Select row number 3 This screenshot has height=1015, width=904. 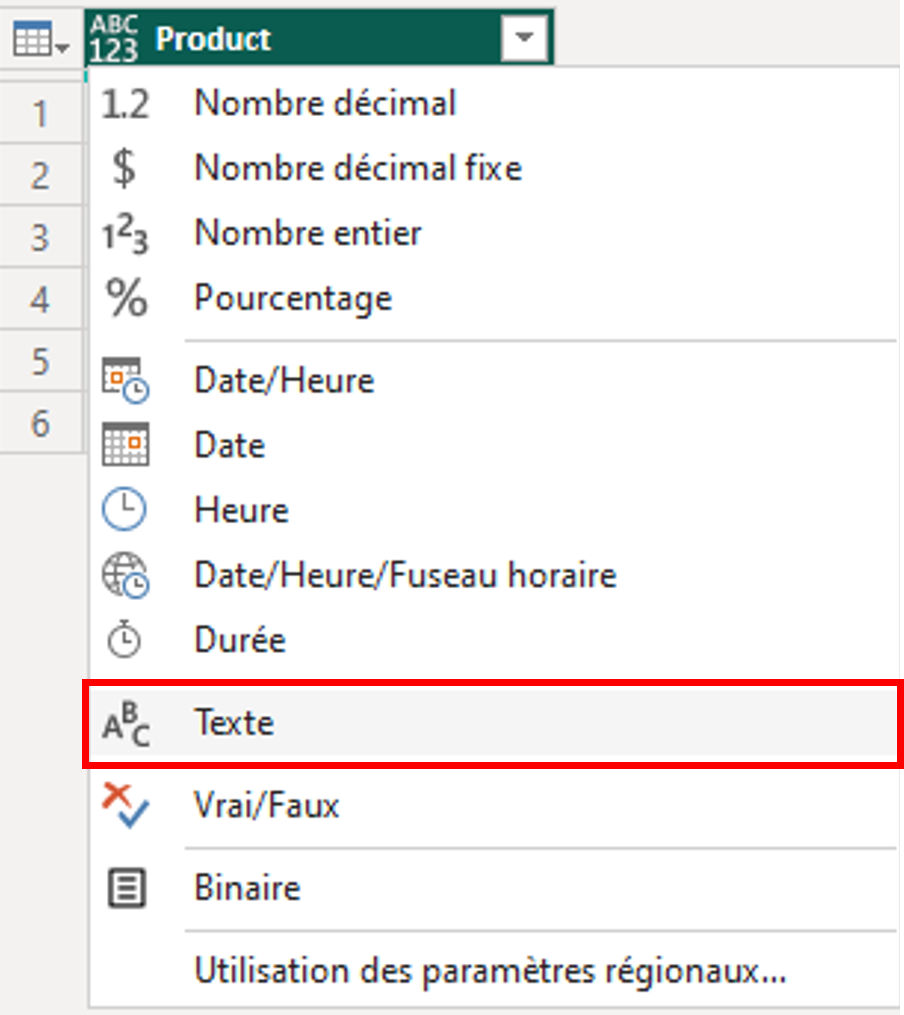40,238
